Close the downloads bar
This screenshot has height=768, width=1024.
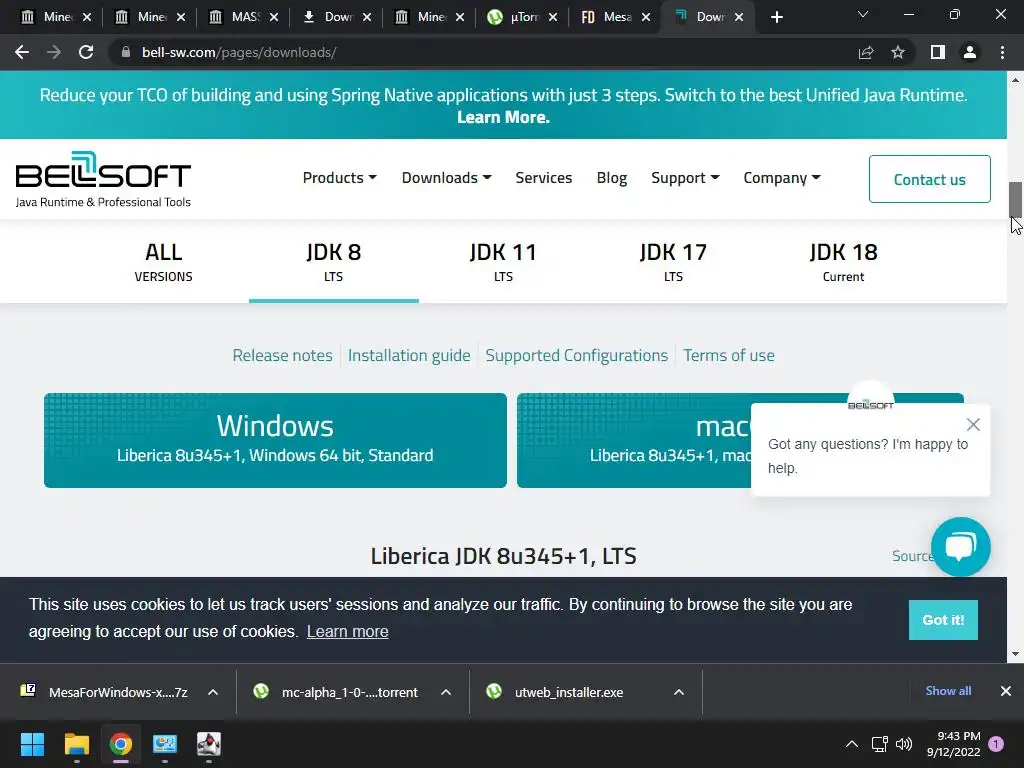[x=1006, y=691]
